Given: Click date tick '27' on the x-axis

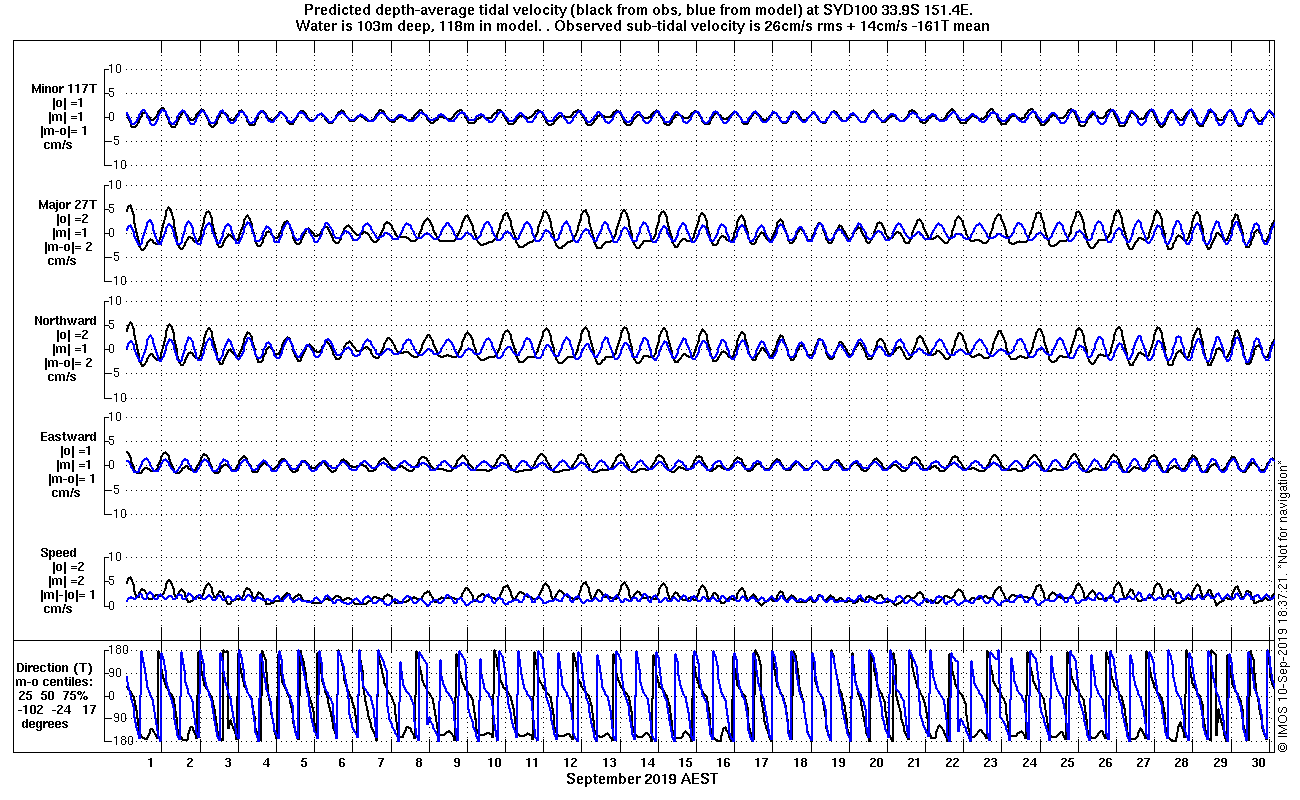Looking at the screenshot, I should pos(1143,762).
